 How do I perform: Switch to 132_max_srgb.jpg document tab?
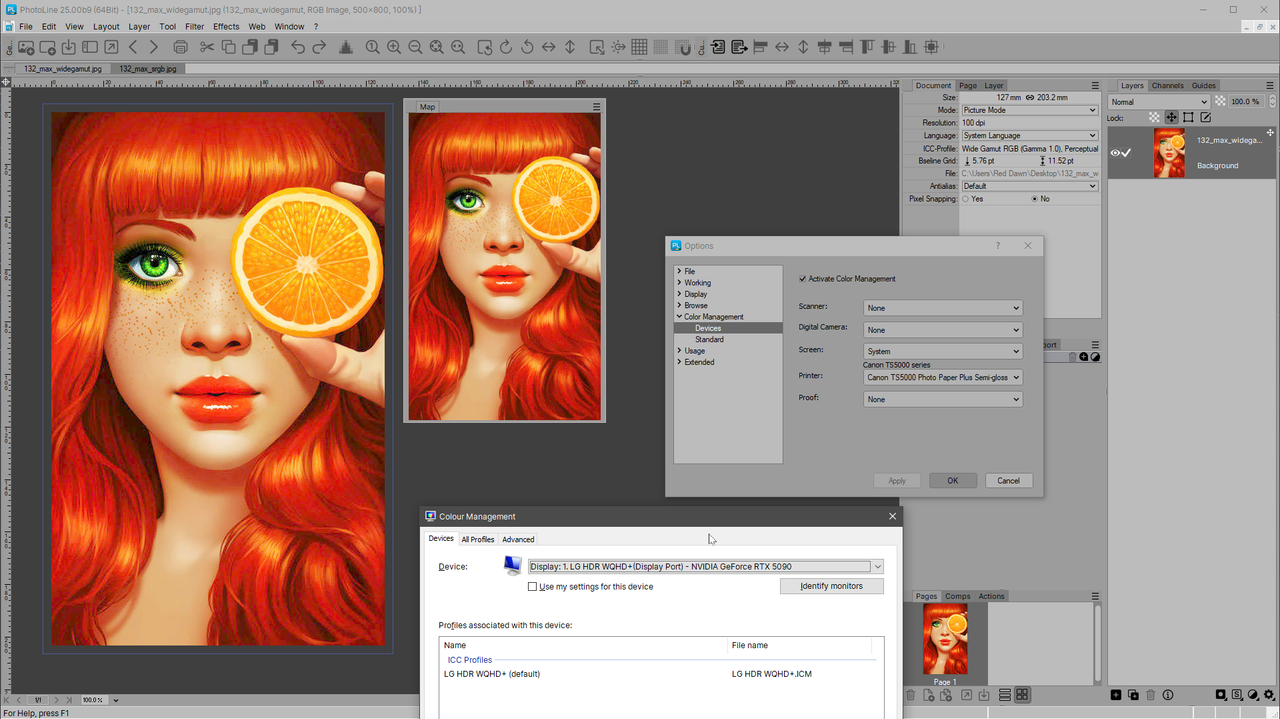tap(147, 69)
